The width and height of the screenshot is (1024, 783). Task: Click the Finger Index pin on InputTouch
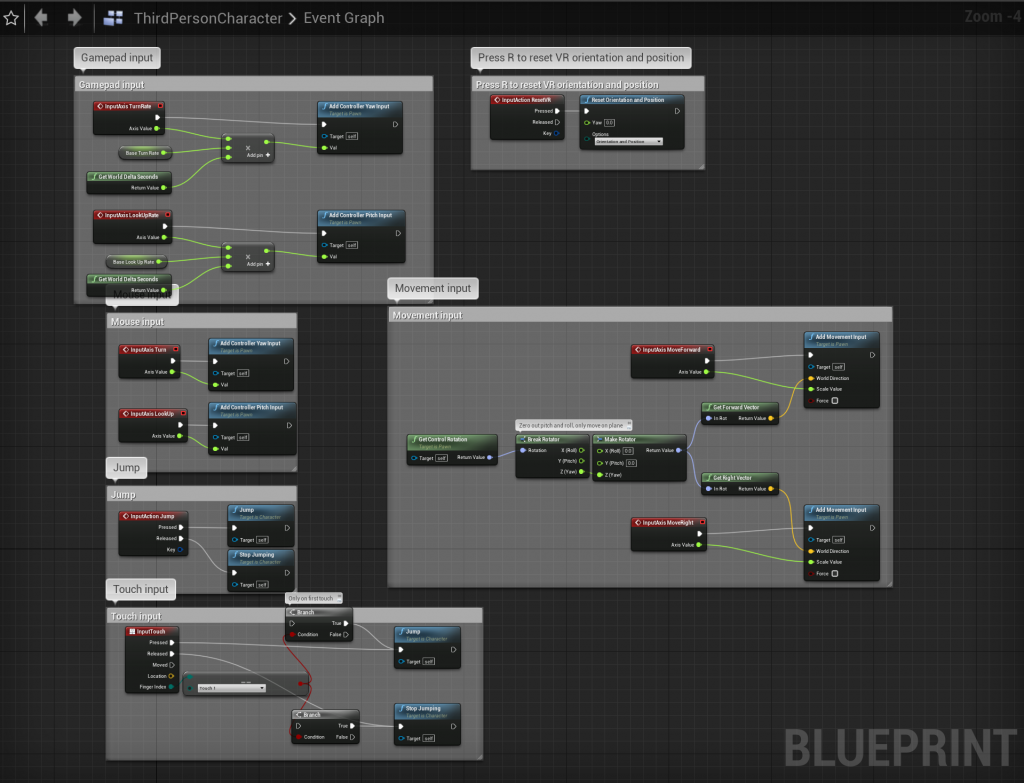point(171,687)
